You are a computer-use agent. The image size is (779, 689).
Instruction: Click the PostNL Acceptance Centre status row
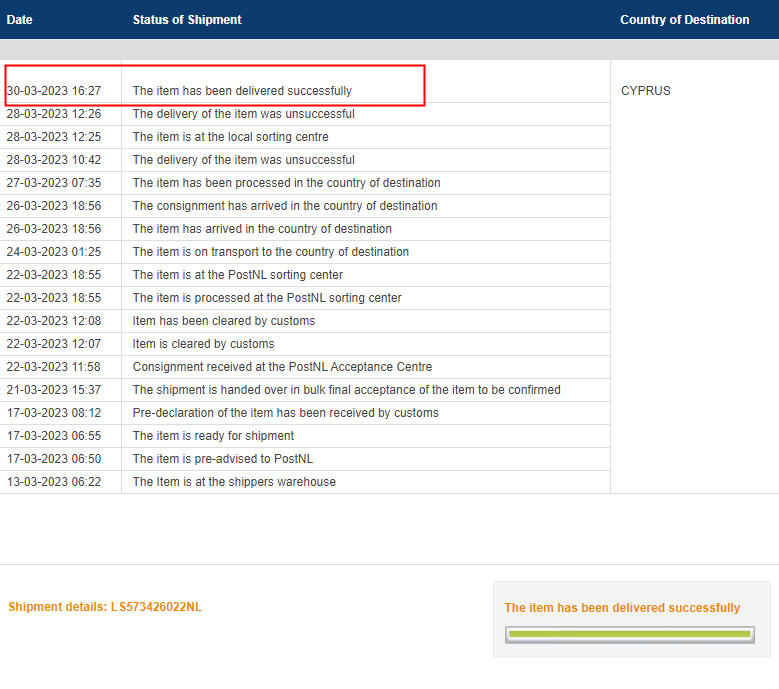[x=282, y=367]
